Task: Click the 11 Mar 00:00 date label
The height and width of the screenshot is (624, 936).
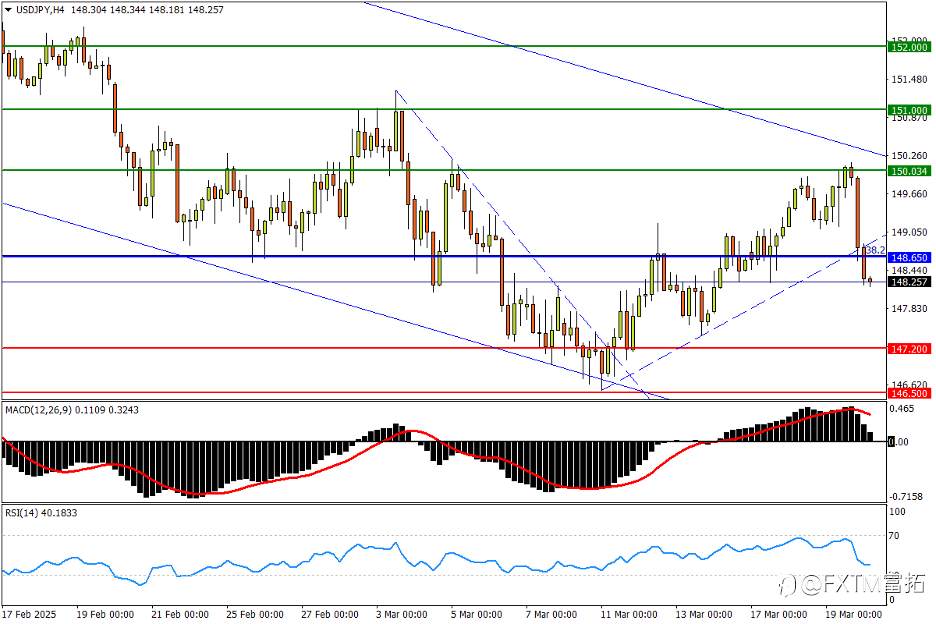Action: click(629, 614)
